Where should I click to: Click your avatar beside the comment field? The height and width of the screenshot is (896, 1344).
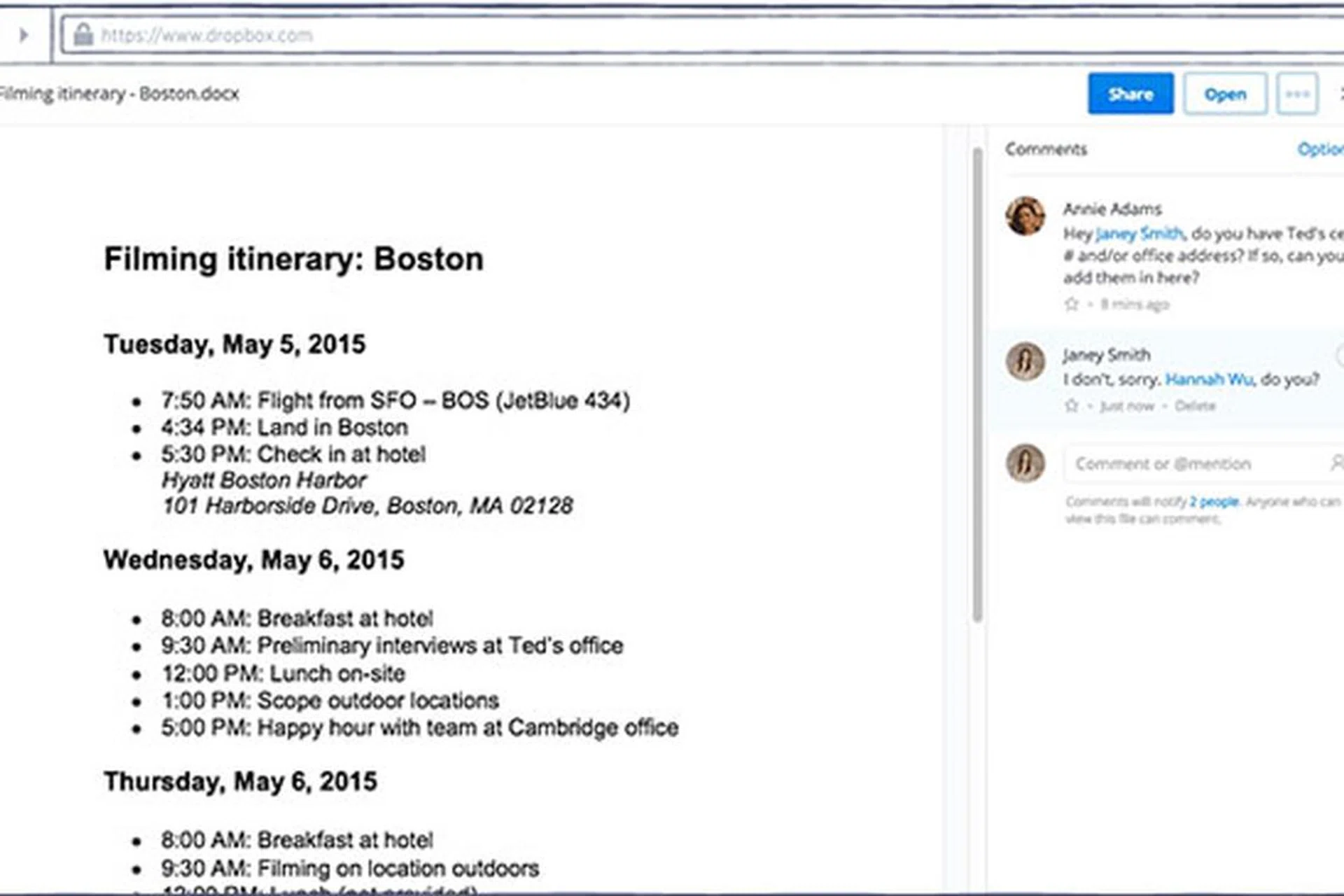[x=1025, y=463]
